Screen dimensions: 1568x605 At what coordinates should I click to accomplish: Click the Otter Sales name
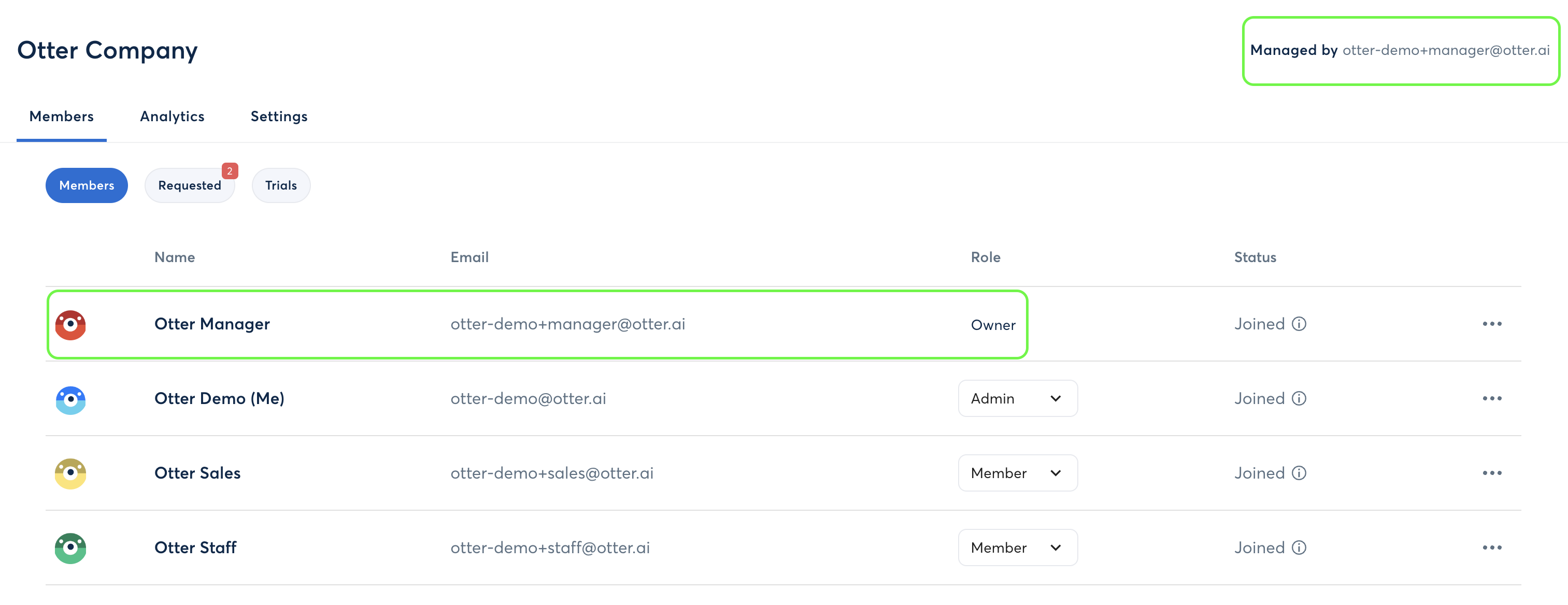point(197,473)
